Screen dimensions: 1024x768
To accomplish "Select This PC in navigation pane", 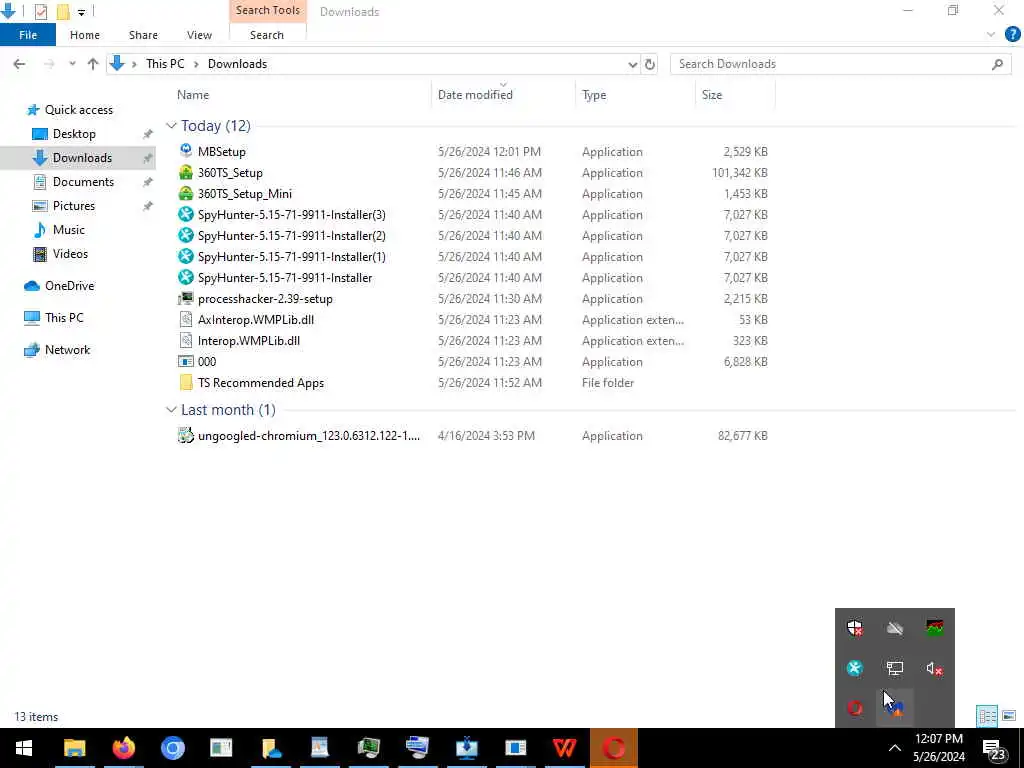I will [64, 318].
